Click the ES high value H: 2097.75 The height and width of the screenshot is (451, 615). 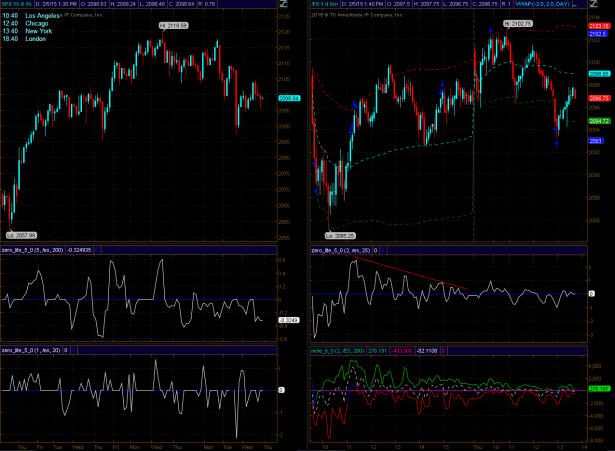(427, 4)
